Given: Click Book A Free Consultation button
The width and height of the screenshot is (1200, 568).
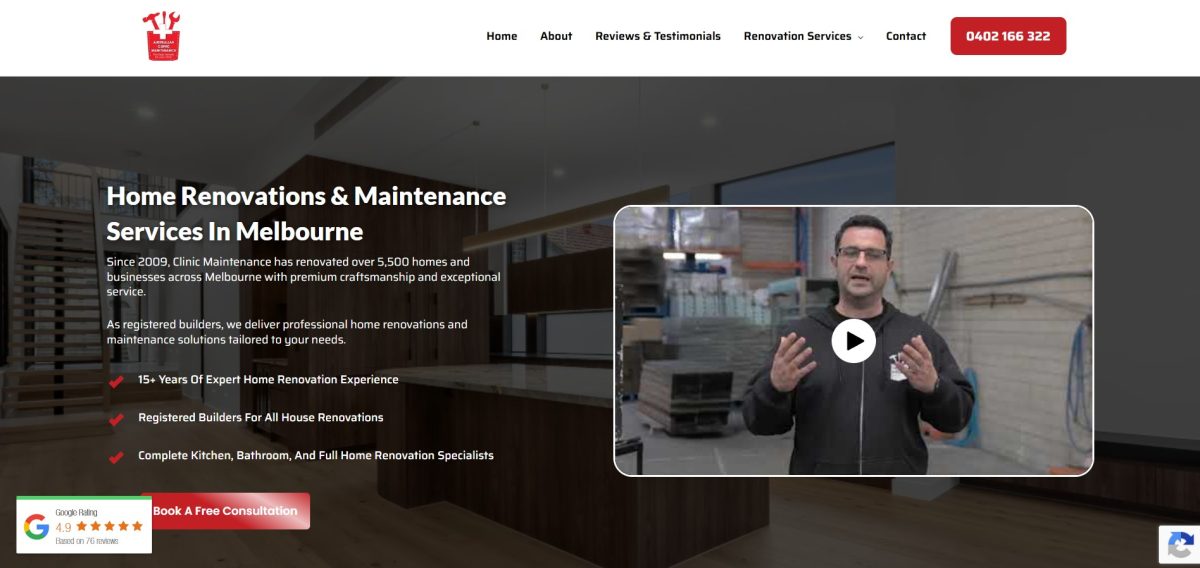Looking at the screenshot, I should click(x=225, y=511).
